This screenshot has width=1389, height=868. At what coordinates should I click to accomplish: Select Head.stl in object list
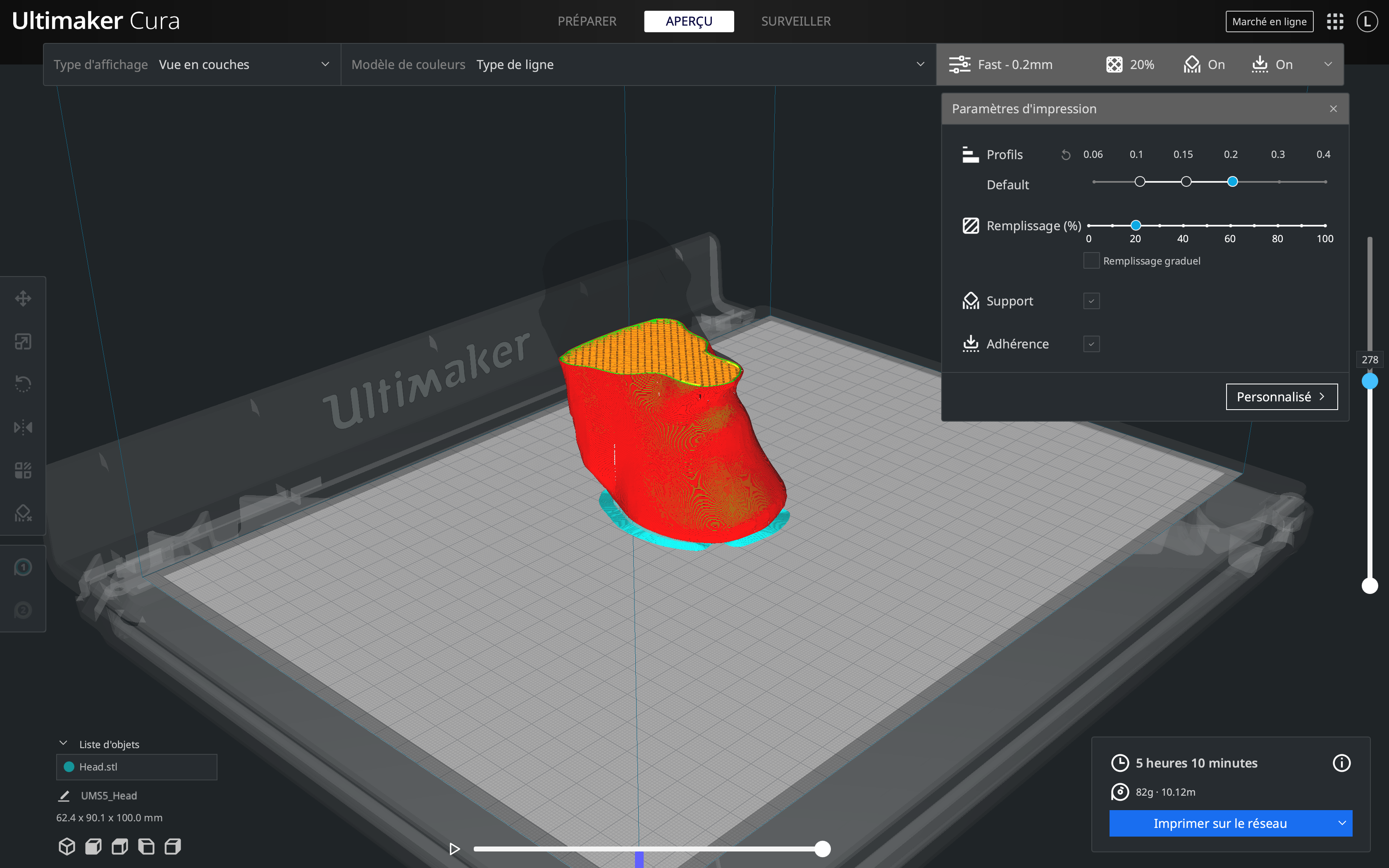pos(136,767)
